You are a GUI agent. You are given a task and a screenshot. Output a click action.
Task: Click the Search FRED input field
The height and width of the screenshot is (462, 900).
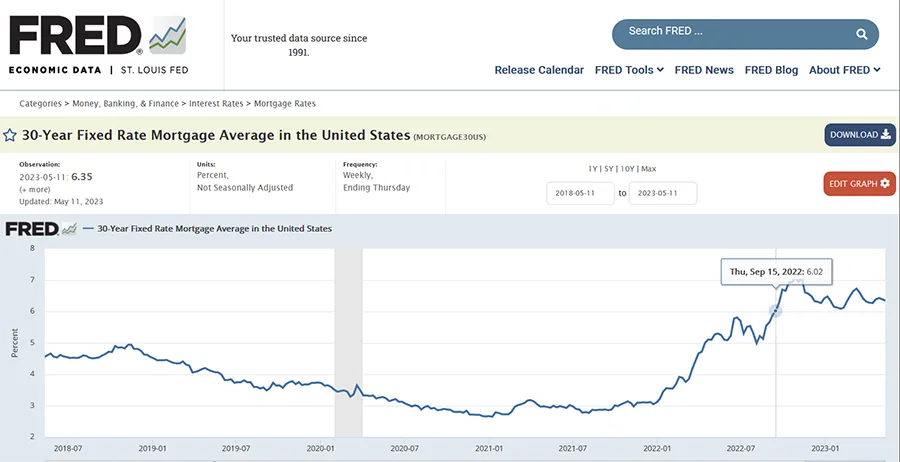730,32
